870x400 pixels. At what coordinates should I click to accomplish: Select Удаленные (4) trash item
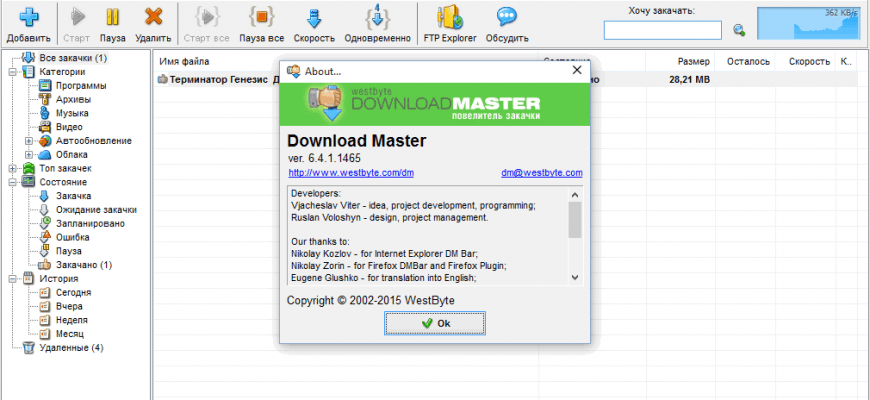point(71,348)
